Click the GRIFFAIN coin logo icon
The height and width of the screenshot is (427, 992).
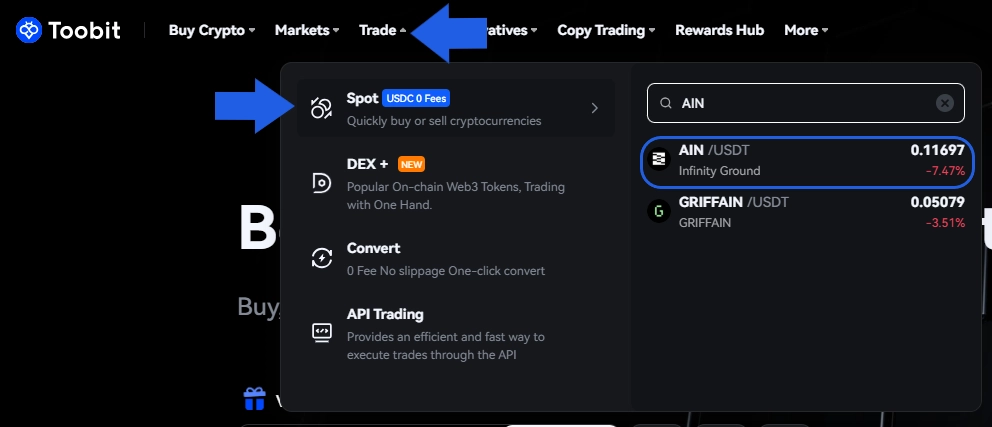click(659, 211)
